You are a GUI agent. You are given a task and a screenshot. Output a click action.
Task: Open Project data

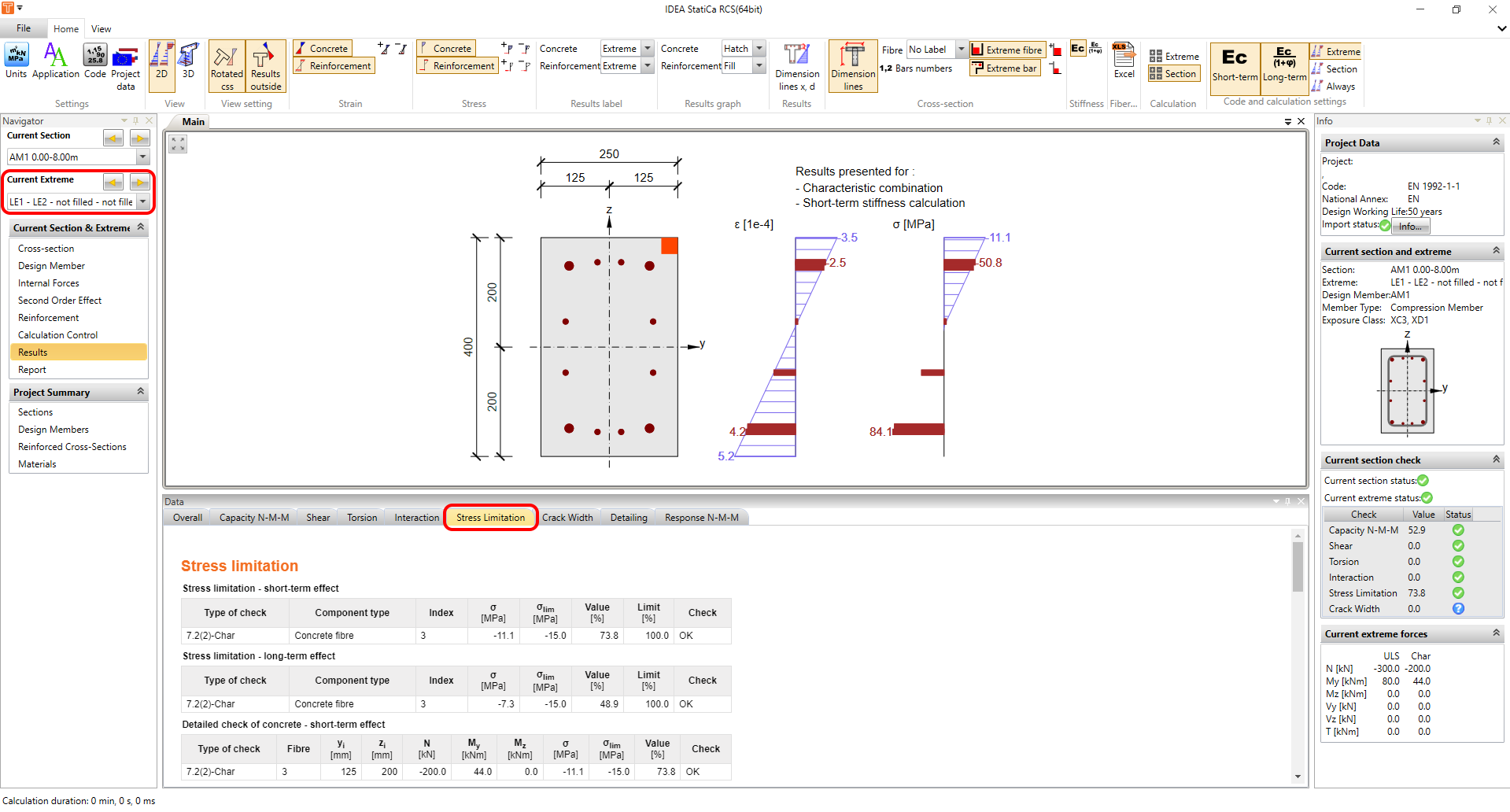click(125, 68)
